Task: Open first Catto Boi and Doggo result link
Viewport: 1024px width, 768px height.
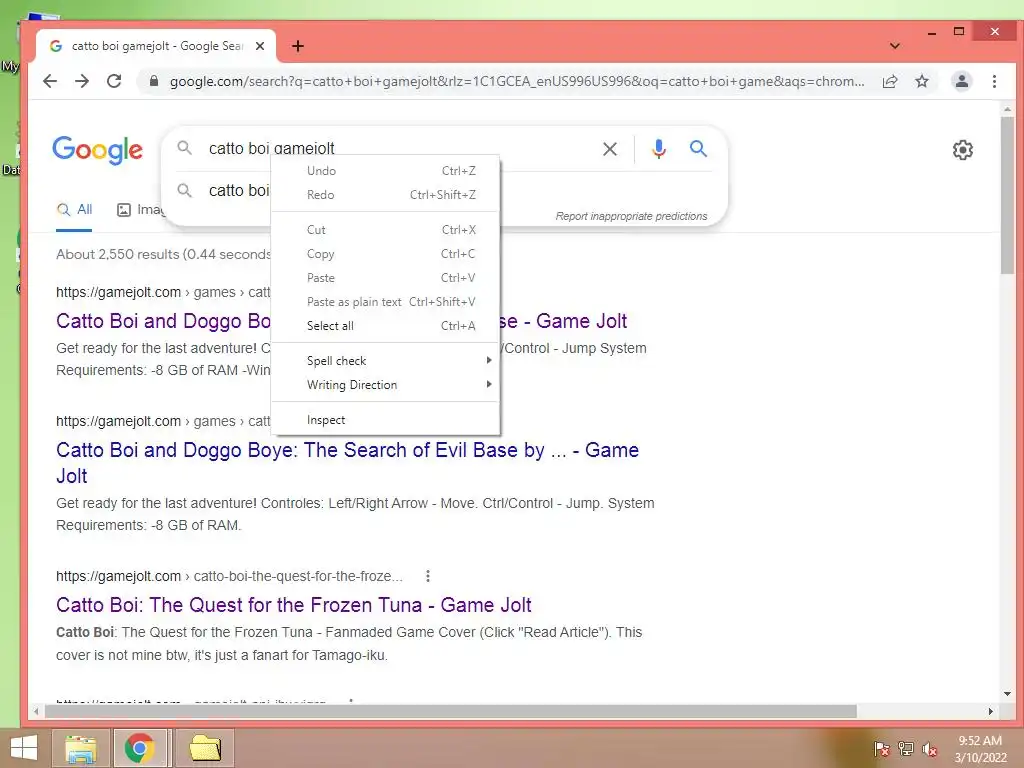Action: click(x=163, y=321)
